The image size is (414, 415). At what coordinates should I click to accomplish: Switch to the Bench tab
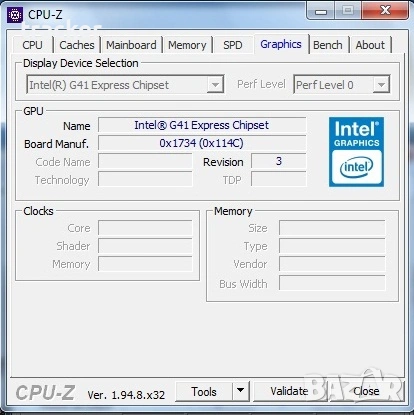[x=328, y=45]
